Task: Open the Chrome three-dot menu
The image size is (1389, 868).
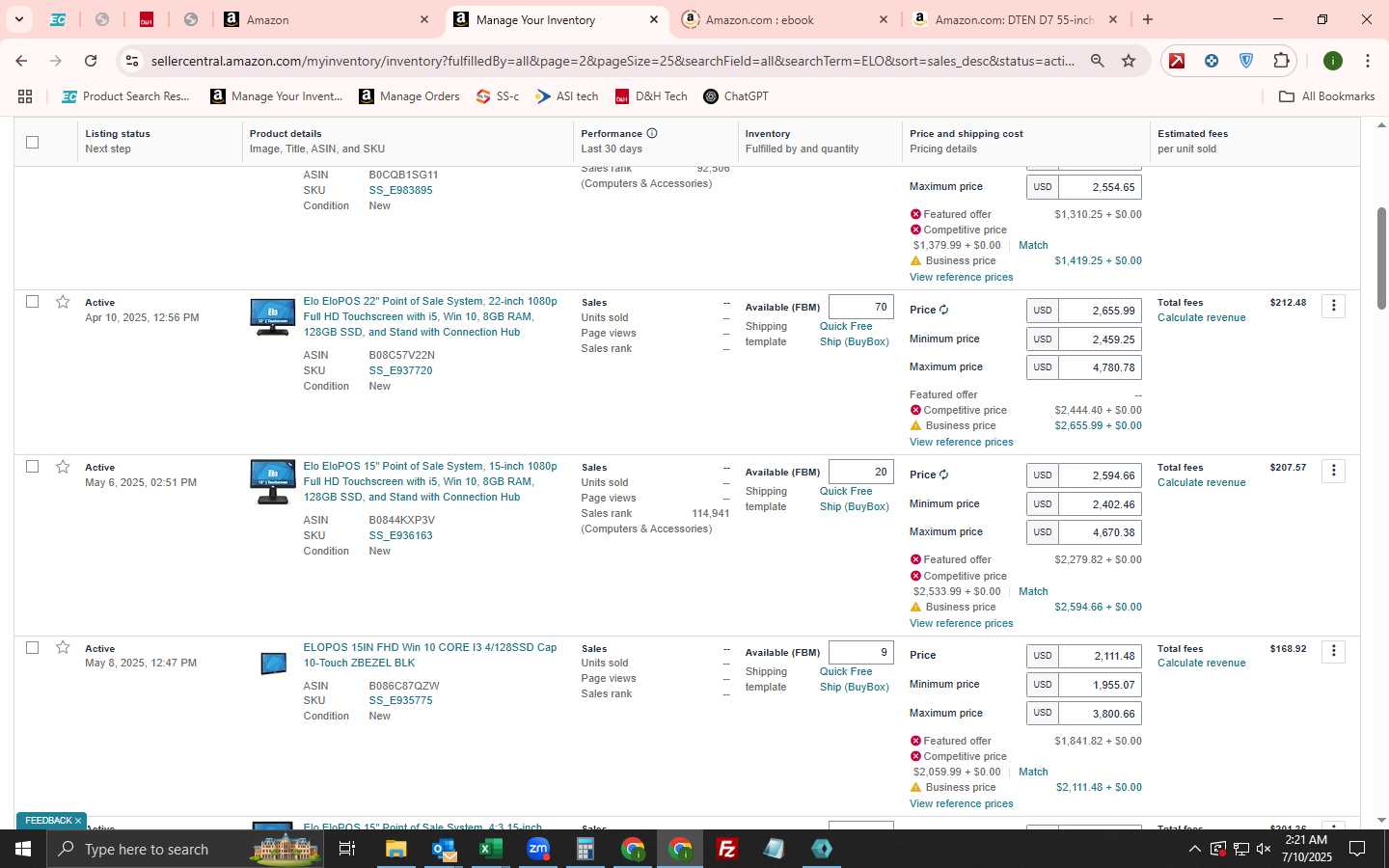Action: 1367,61
